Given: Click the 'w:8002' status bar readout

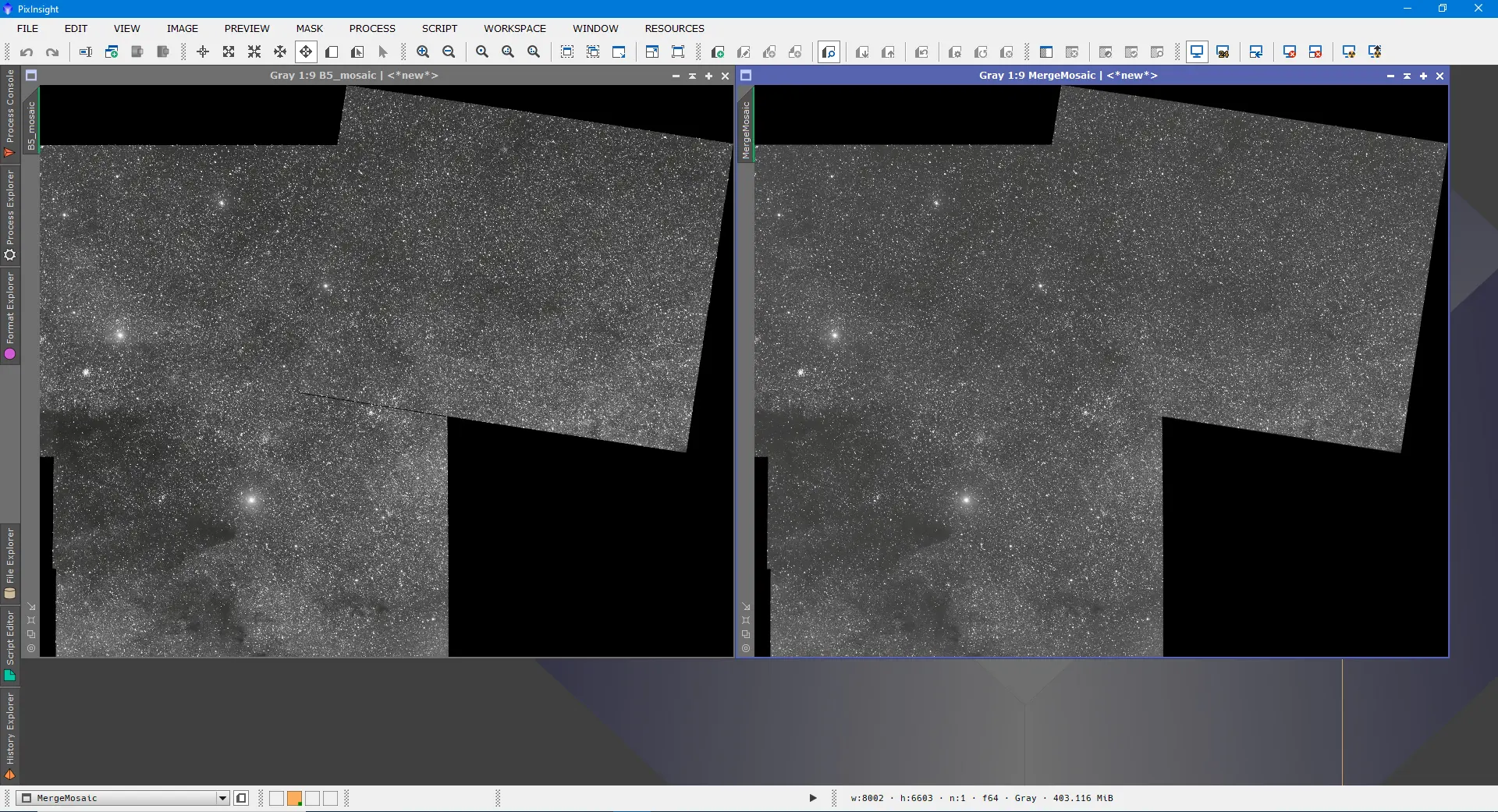Looking at the screenshot, I should pos(867,798).
